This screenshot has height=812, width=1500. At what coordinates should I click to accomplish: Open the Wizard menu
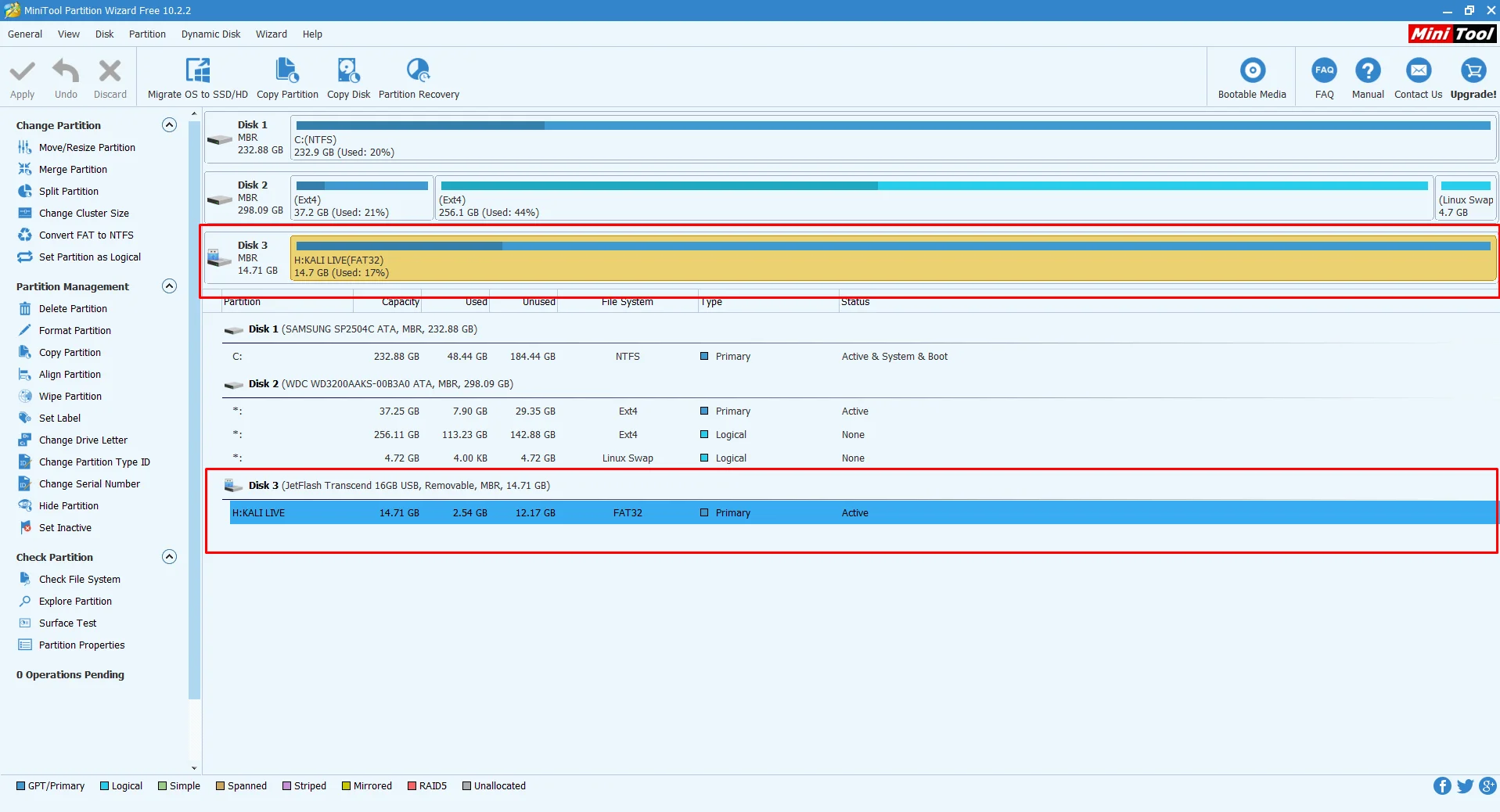pos(271,34)
